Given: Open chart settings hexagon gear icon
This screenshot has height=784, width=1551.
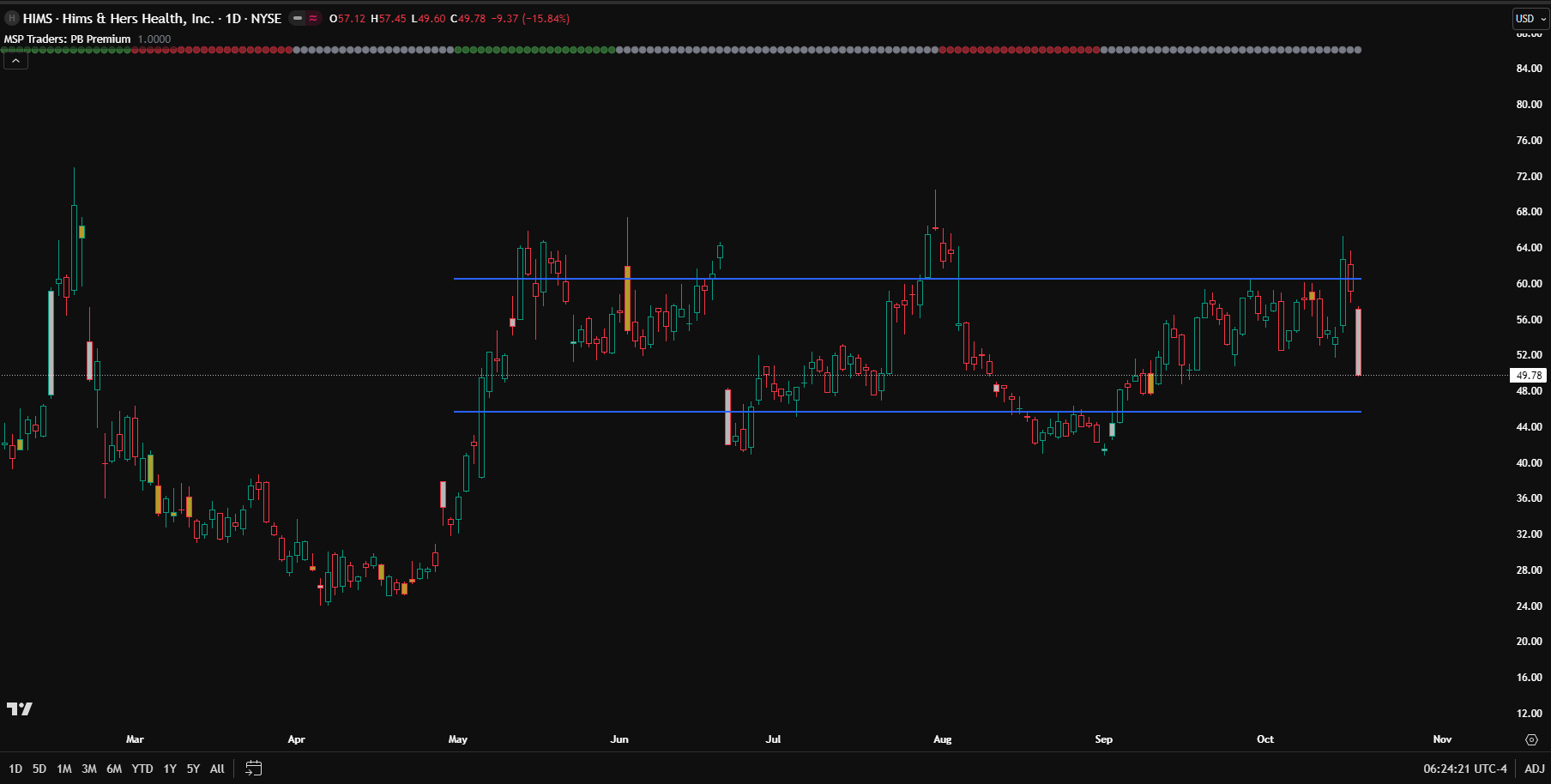Looking at the screenshot, I should coord(1531,739).
